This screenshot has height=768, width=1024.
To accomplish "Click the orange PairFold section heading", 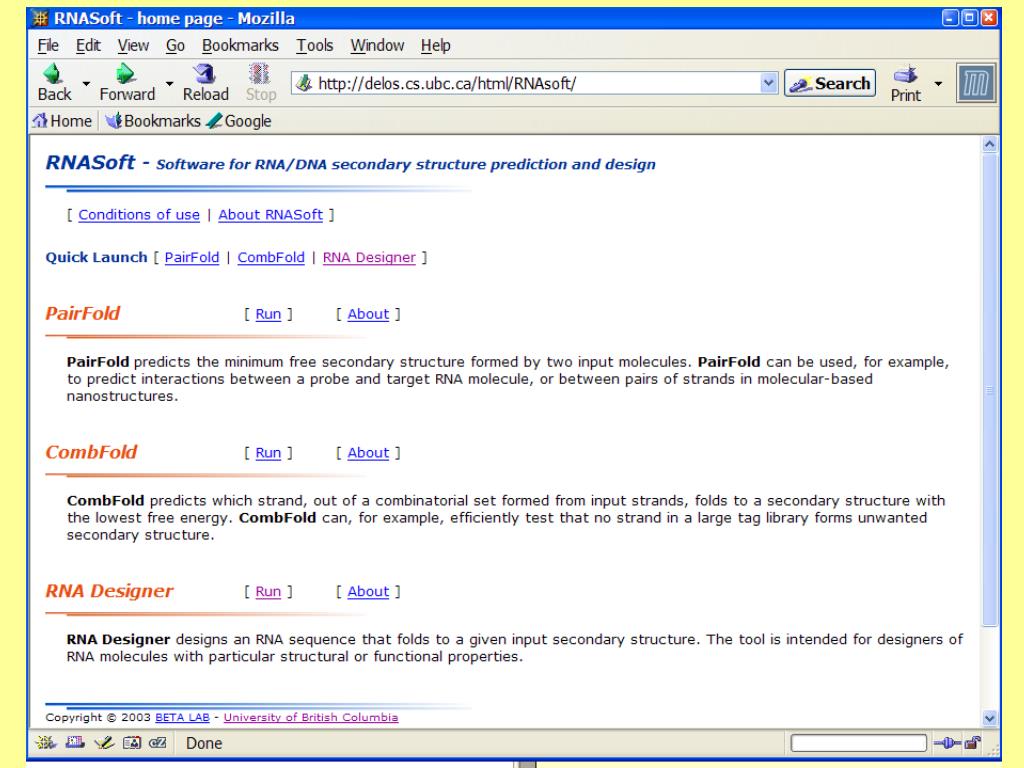I will [82, 313].
